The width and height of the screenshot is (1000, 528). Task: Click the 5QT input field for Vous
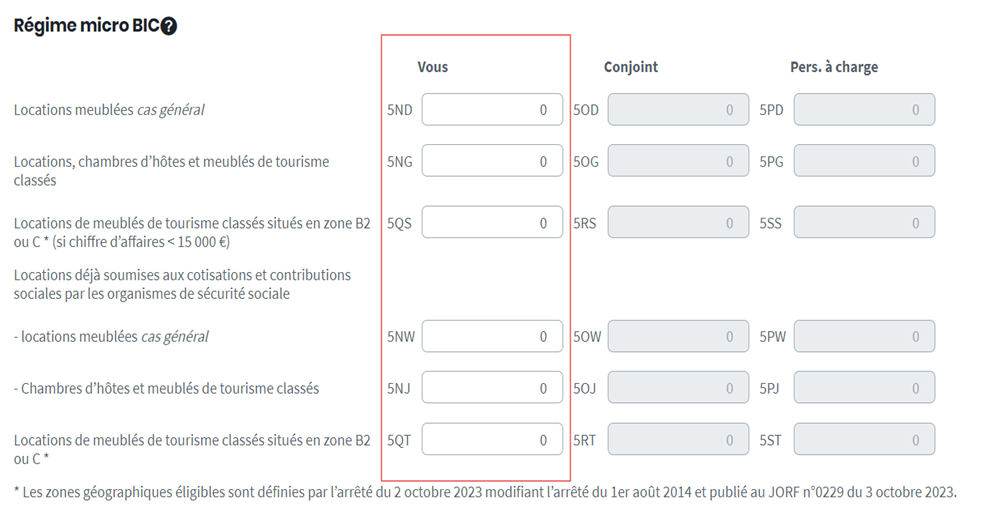[x=492, y=440]
